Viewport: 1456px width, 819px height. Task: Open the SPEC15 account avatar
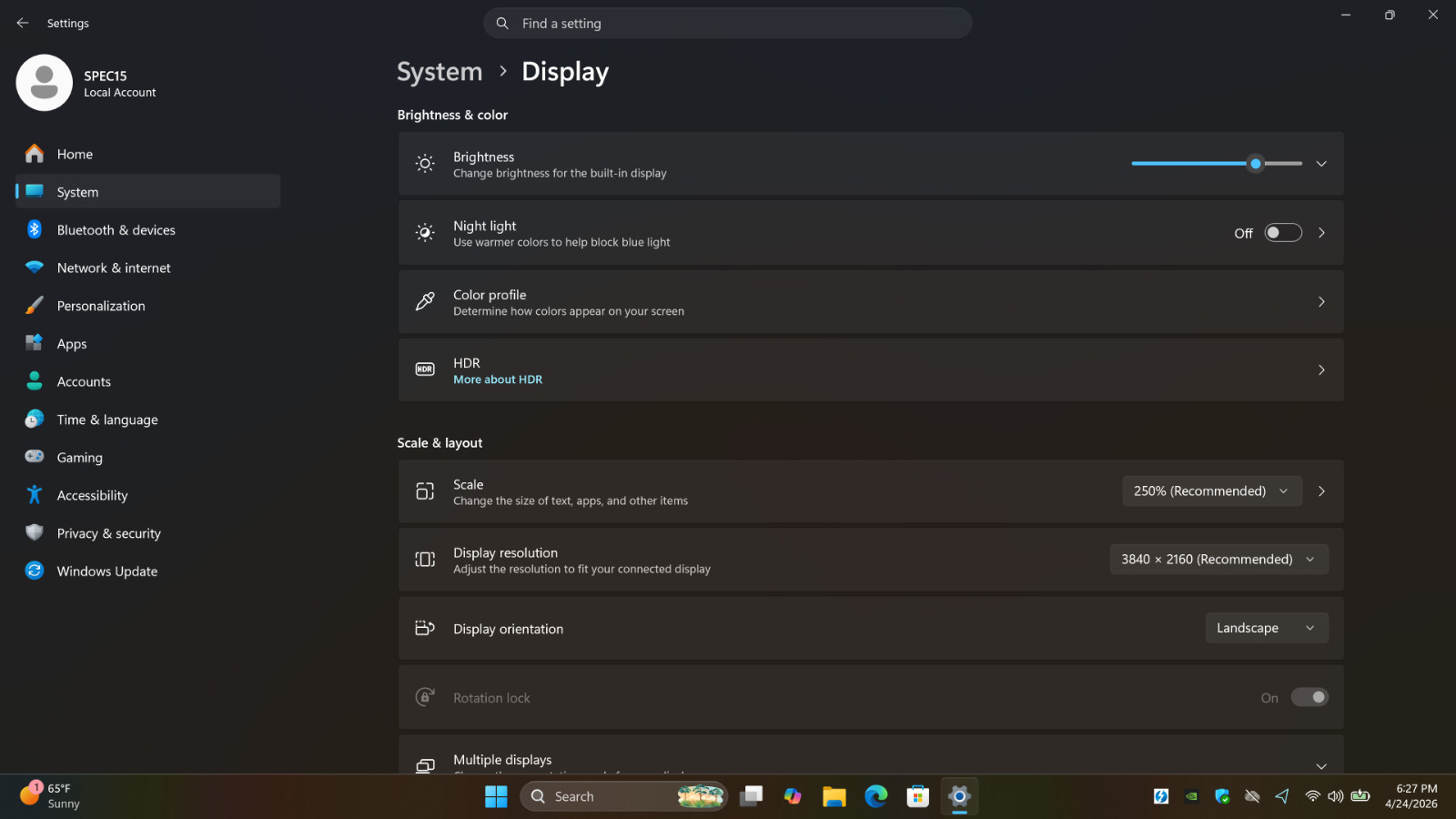tap(44, 83)
